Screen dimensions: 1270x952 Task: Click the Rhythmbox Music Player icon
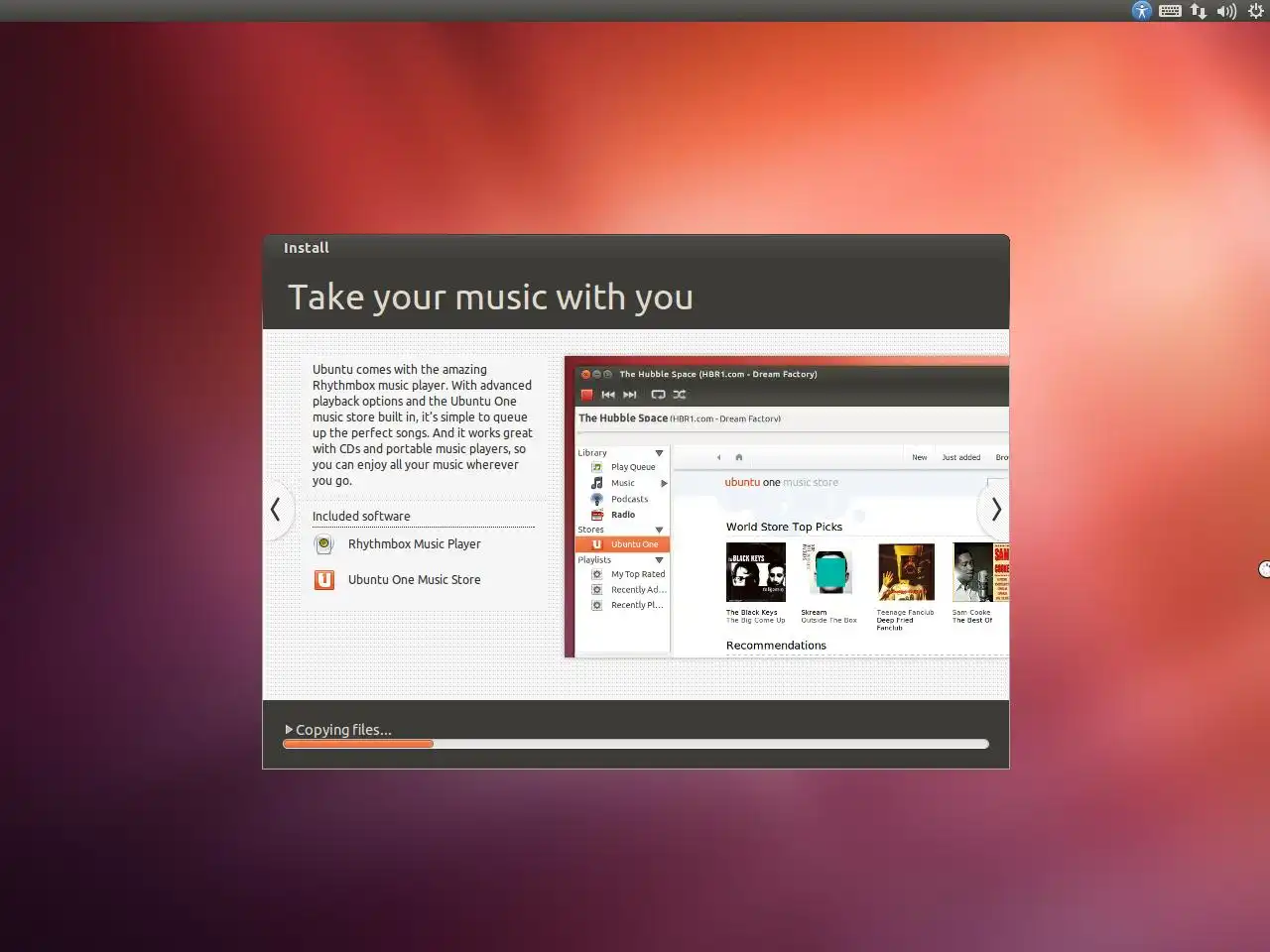click(x=324, y=544)
